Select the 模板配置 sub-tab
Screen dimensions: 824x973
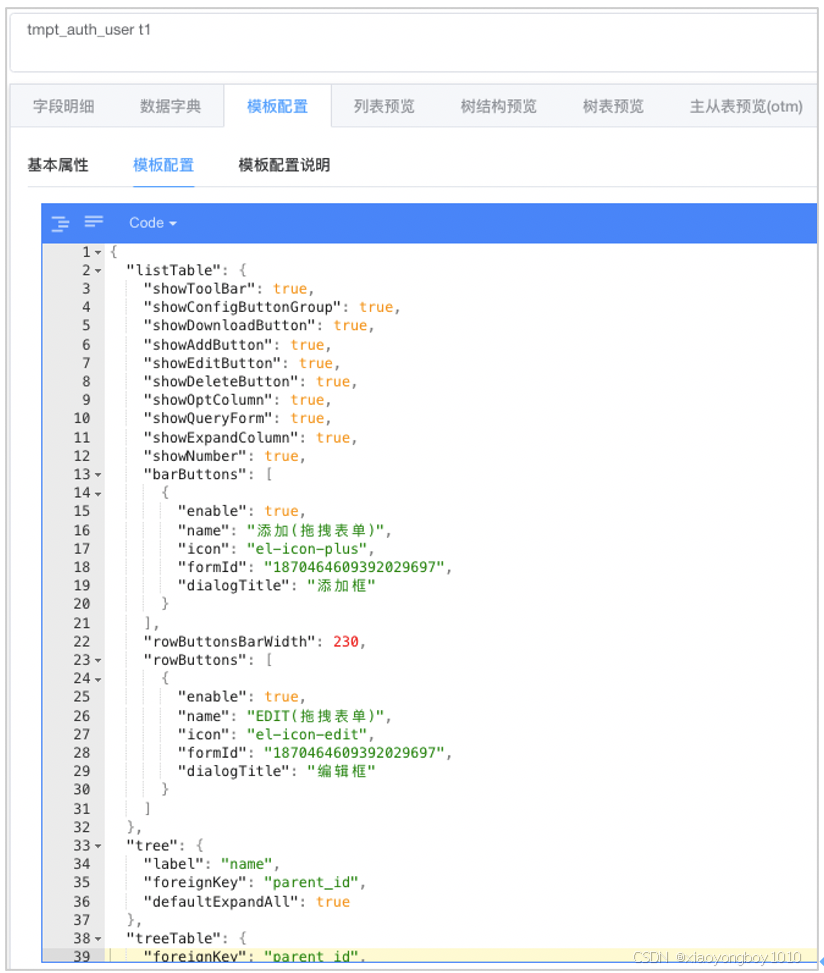point(164,165)
